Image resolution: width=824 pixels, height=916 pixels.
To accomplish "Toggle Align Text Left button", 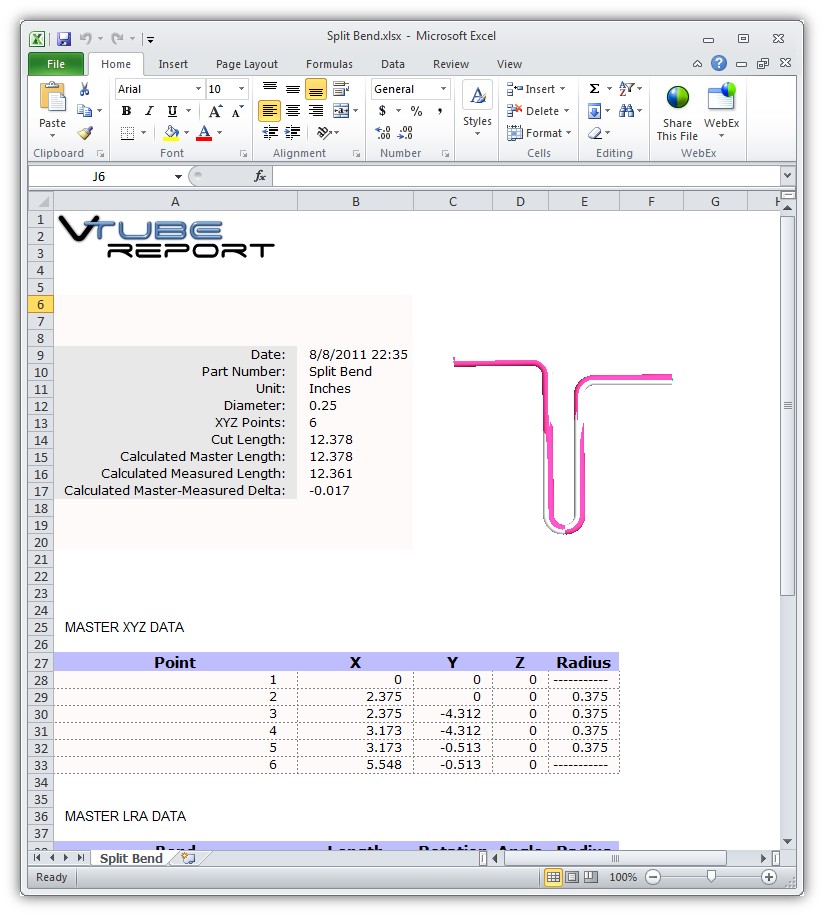I will pyautogui.click(x=269, y=111).
